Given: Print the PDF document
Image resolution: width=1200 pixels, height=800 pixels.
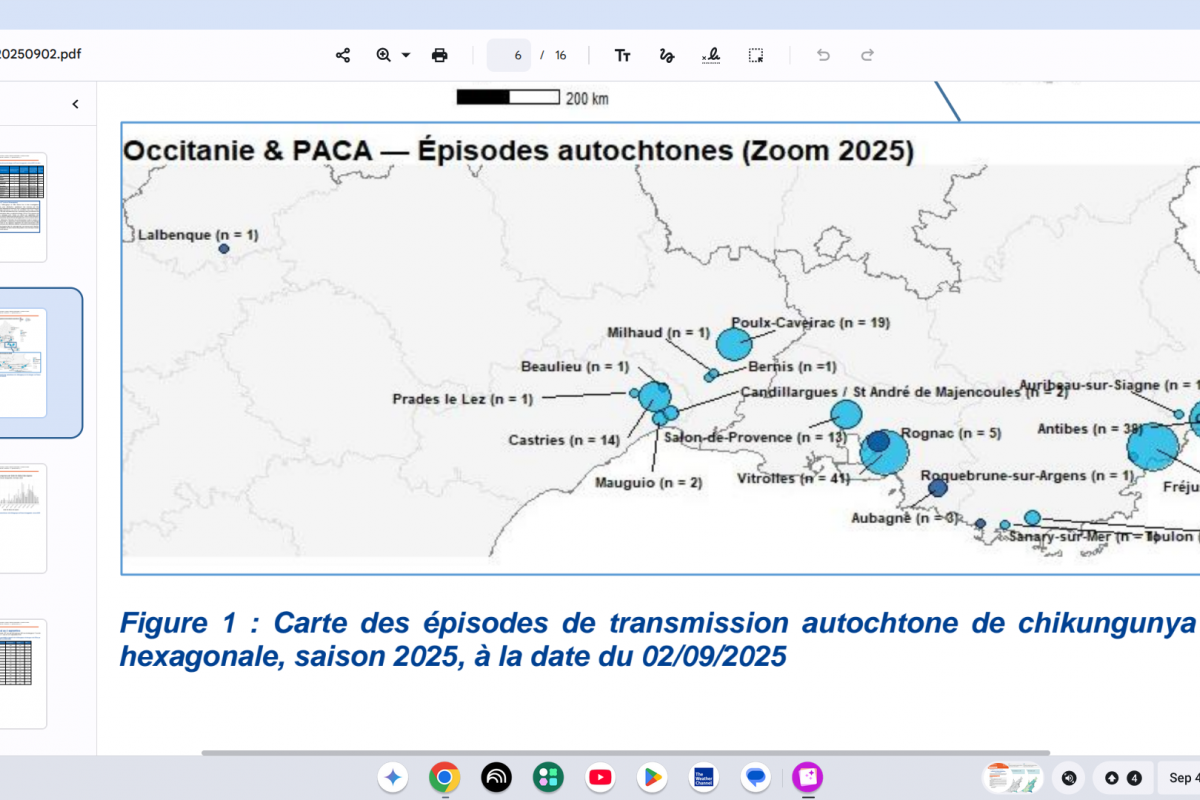Looking at the screenshot, I should tap(439, 55).
